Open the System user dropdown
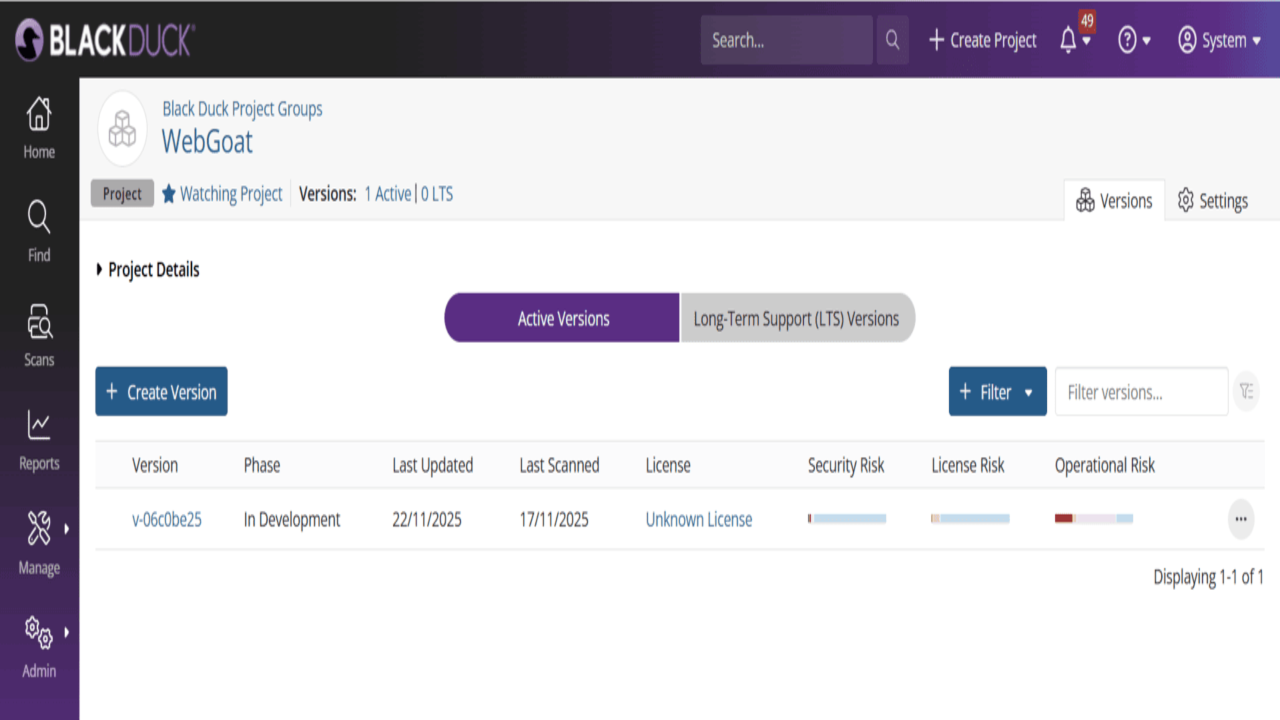This screenshot has height=720, width=1280. pyautogui.click(x=1219, y=40)
